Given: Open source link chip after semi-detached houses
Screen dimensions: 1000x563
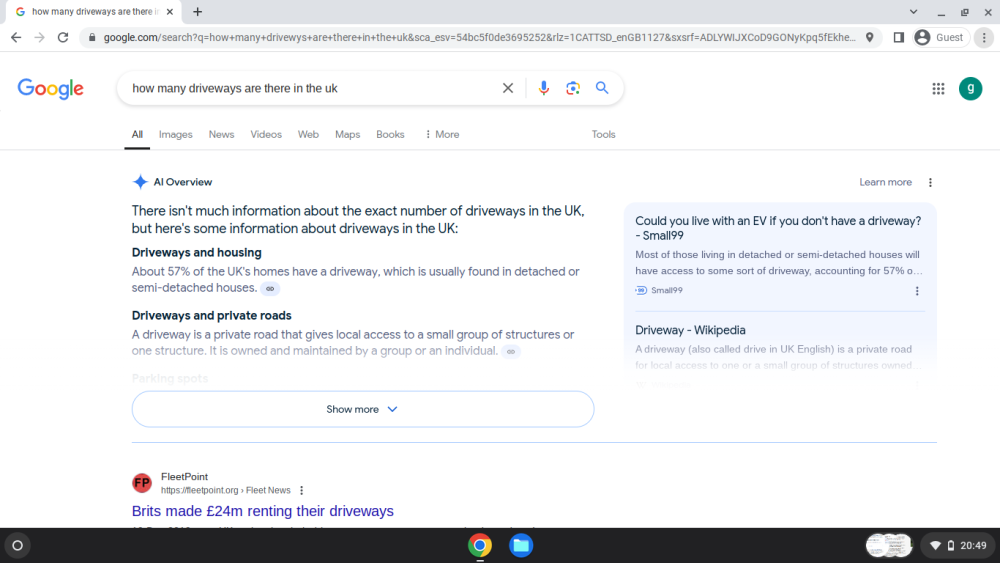Looking at the screenshot, I should coord(270,289).
